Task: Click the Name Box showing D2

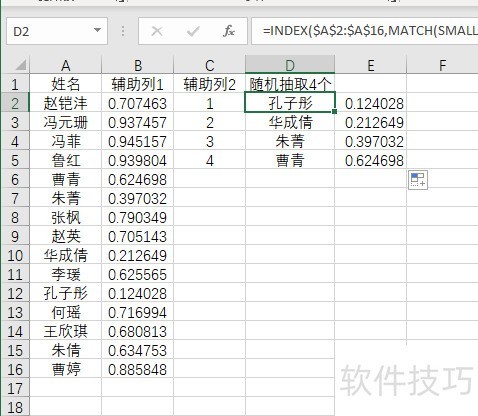Action: click(x=57, y=31)
